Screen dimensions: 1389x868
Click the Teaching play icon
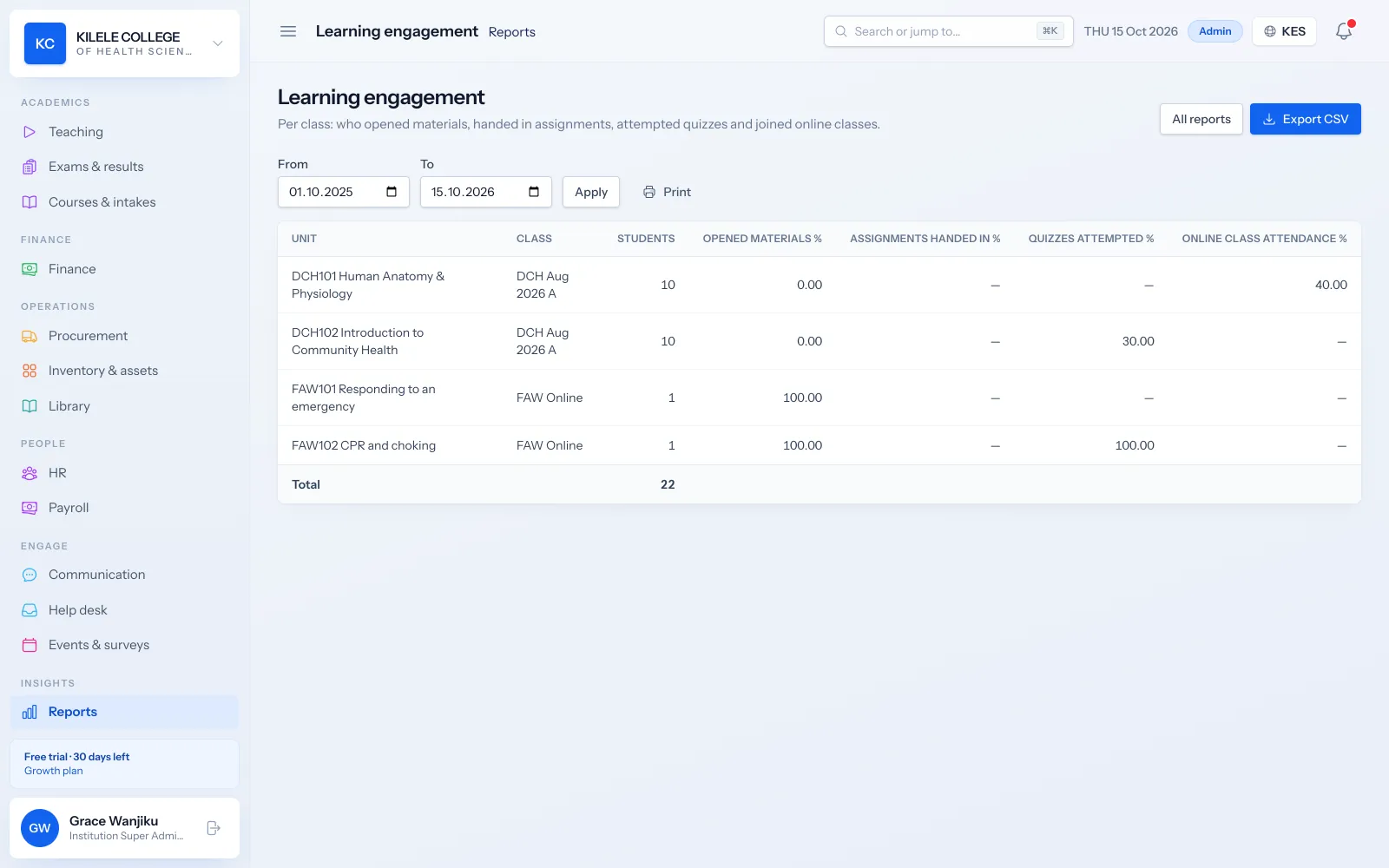coord(30,132)
